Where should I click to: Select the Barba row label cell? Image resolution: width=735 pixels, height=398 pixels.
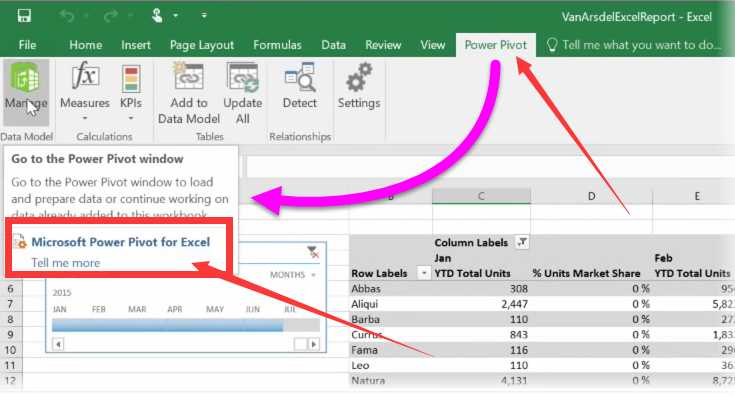pyautogui.click(x=390, y=320)
